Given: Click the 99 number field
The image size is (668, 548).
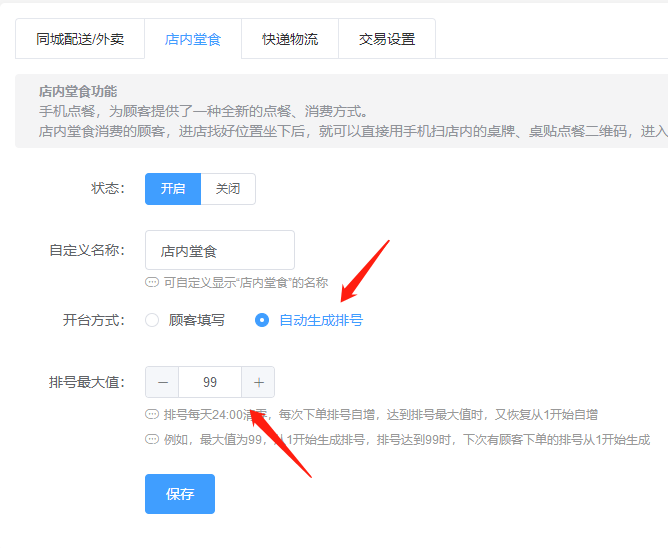Looking at the screenshot, I should [x=210, y=382].
